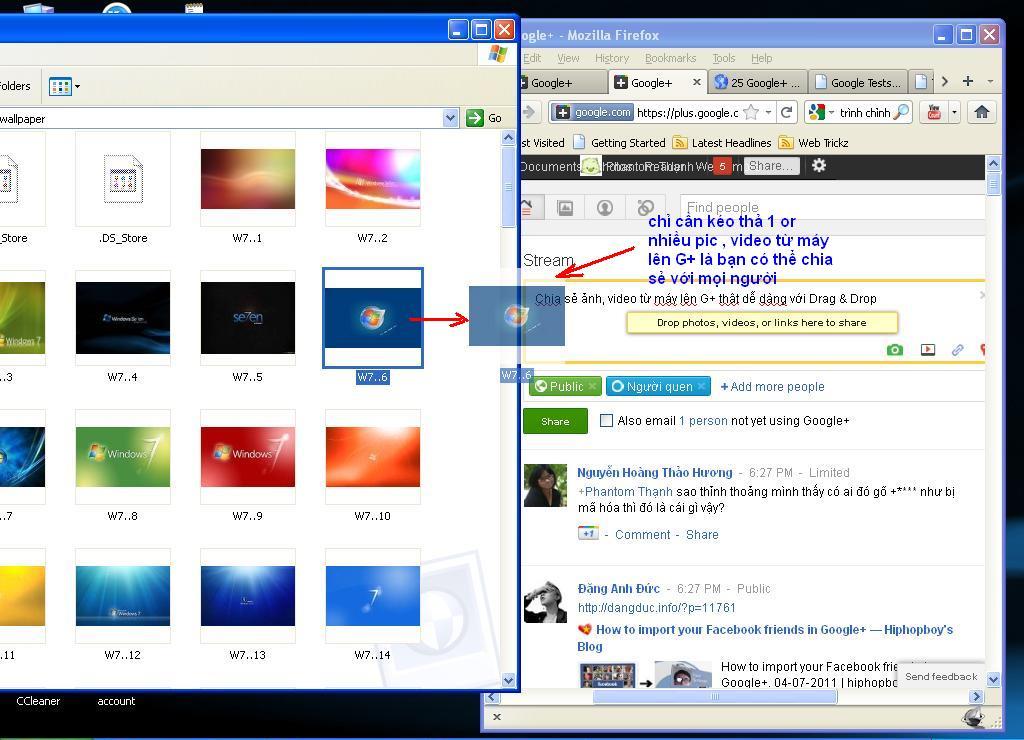Open the Web Trickz bookmark
This screenshot has height=740, width=1024.
(x=814, y=142)
